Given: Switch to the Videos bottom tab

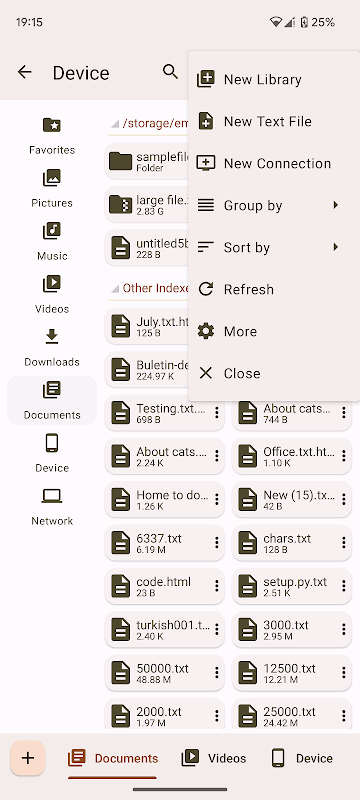Looking at the screenshot, I should click(214, 758).
